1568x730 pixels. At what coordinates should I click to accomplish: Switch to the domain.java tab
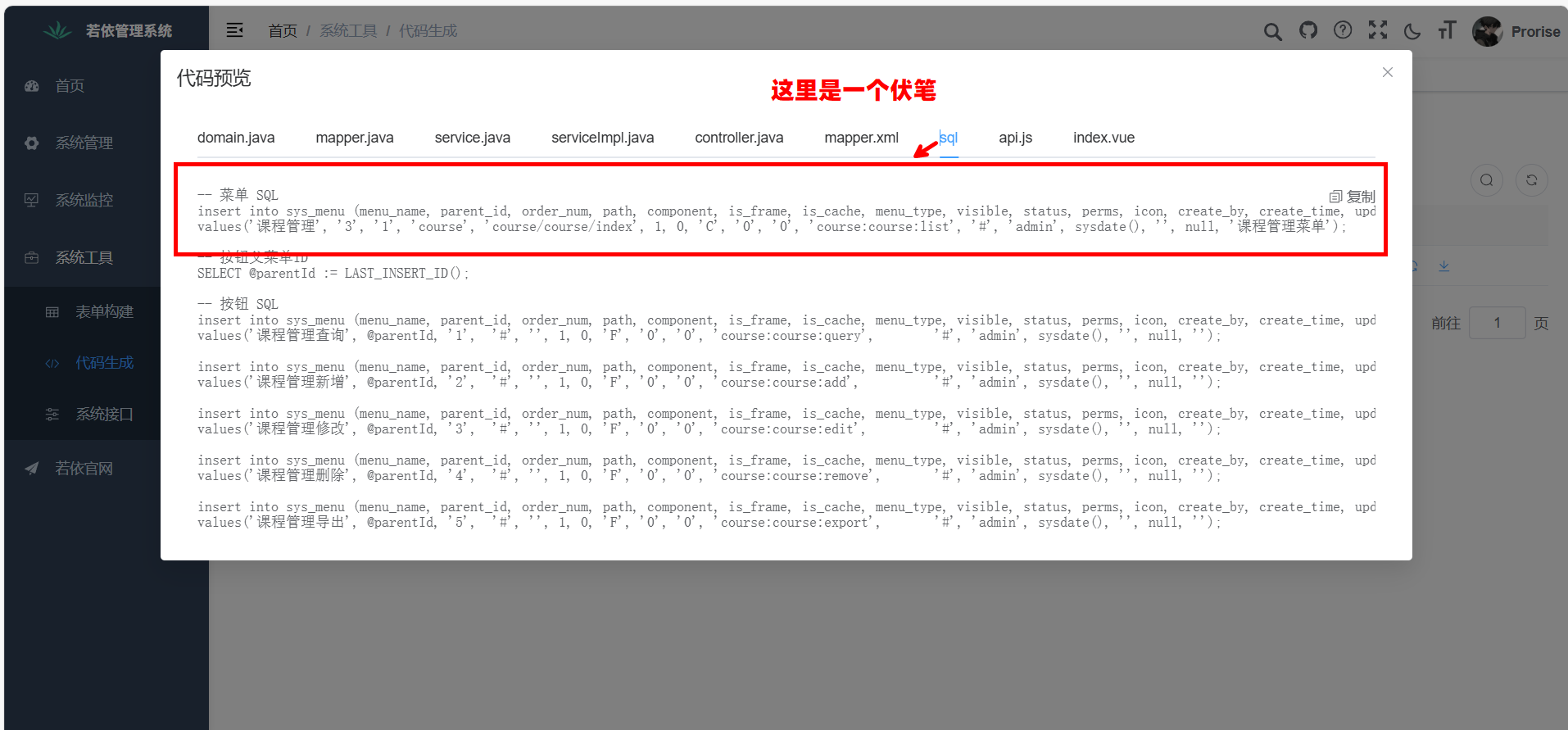click(236, 138)
